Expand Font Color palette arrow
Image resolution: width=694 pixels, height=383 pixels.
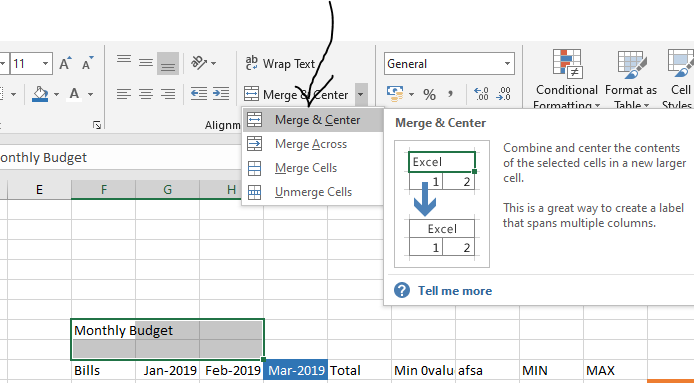tap(90, 94)
